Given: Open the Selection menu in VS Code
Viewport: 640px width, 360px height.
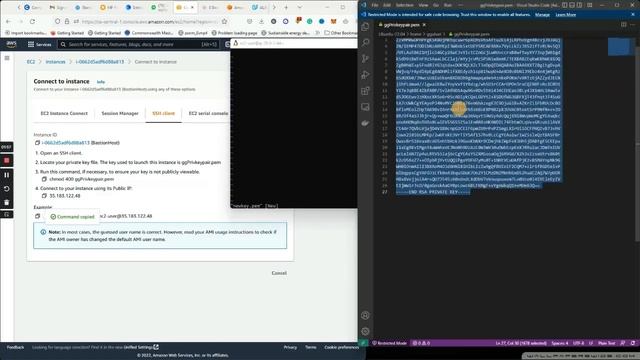Looking at the screenshot, I should [404, 5].
